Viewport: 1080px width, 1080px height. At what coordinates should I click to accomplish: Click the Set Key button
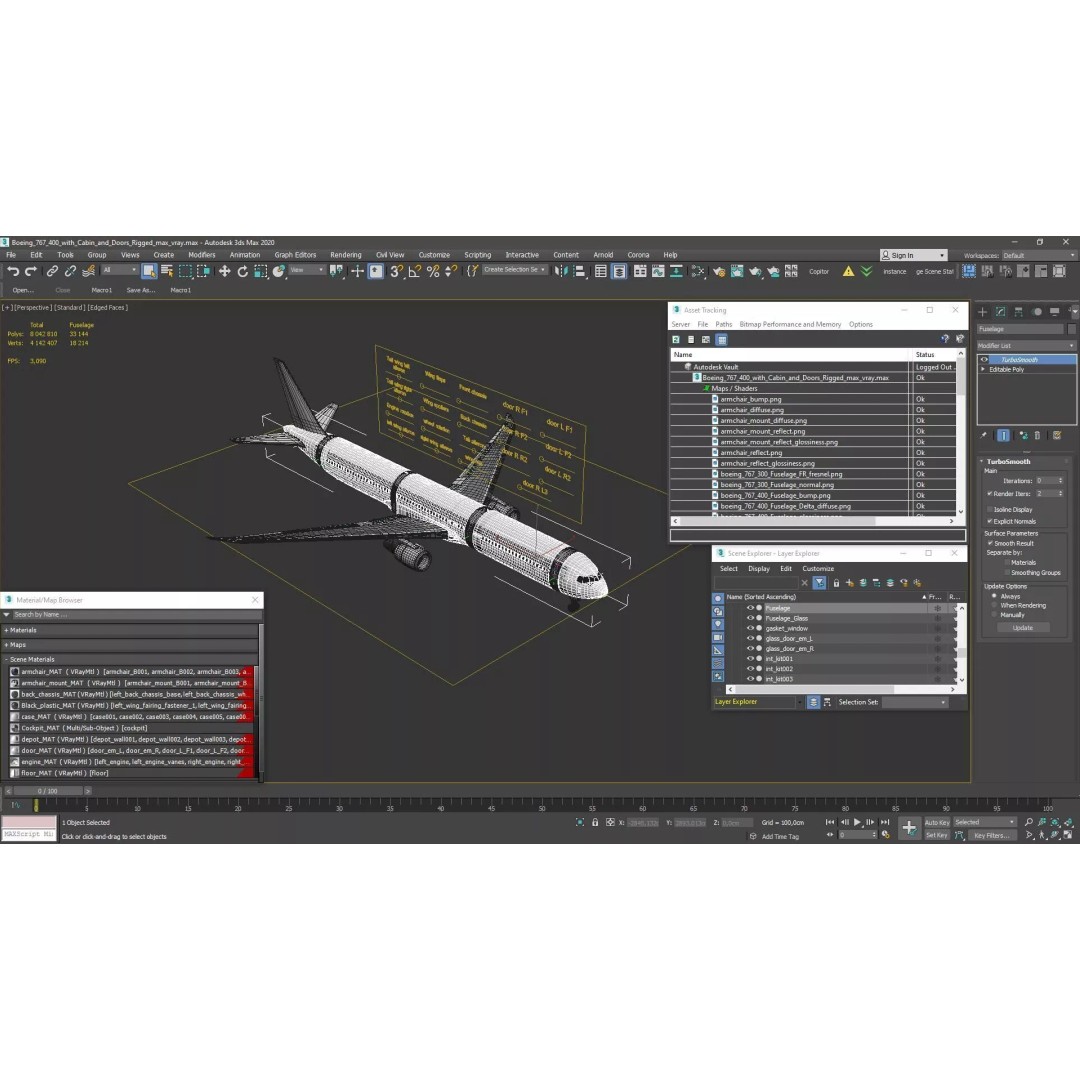coord(936,835)
